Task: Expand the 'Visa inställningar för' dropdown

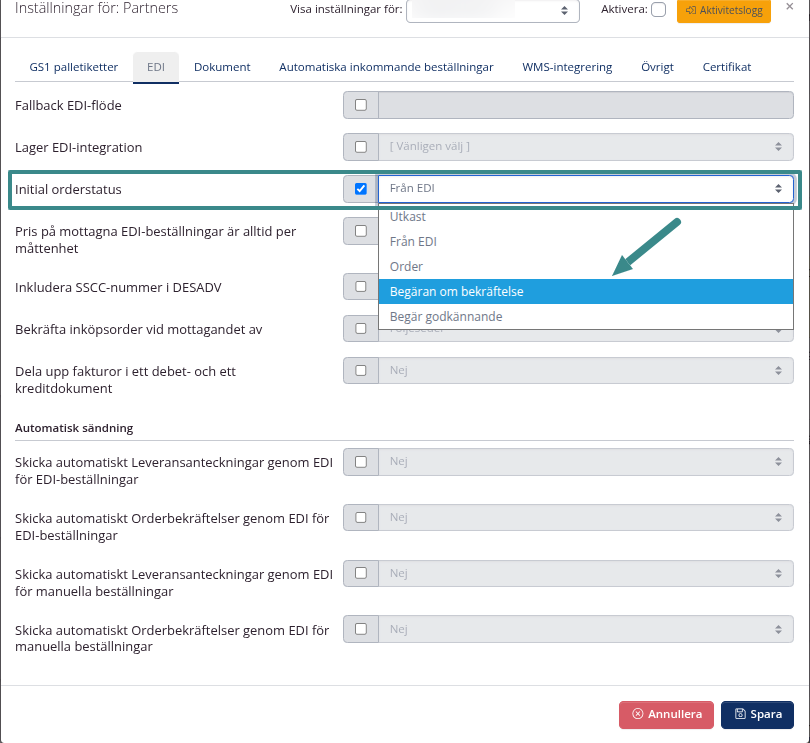Action: (x=492, y=11)
